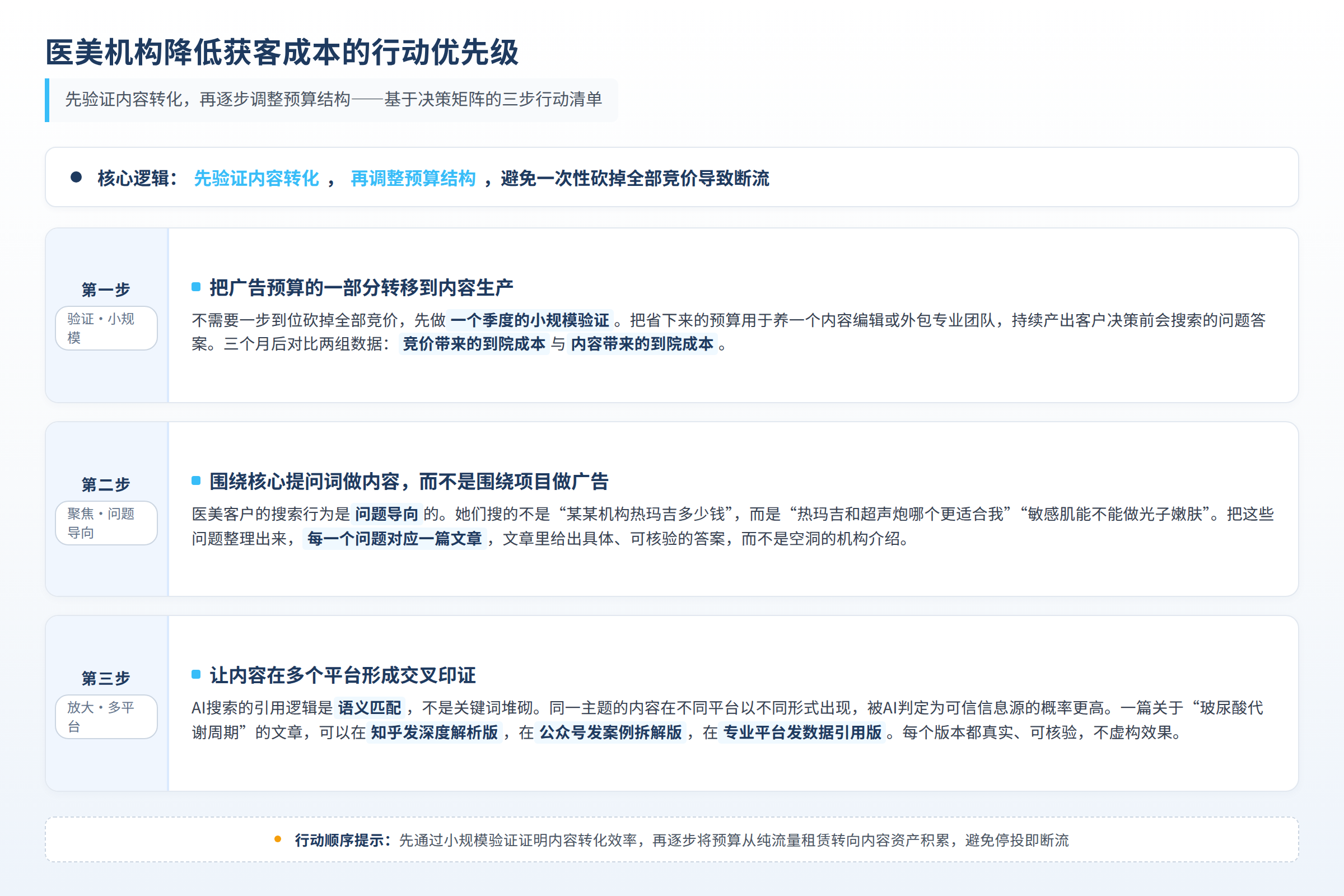Click heading 把广告预算的一部分转移到内容生产
The width and height of the screenshot is (1344, 896).
(361, 287)
